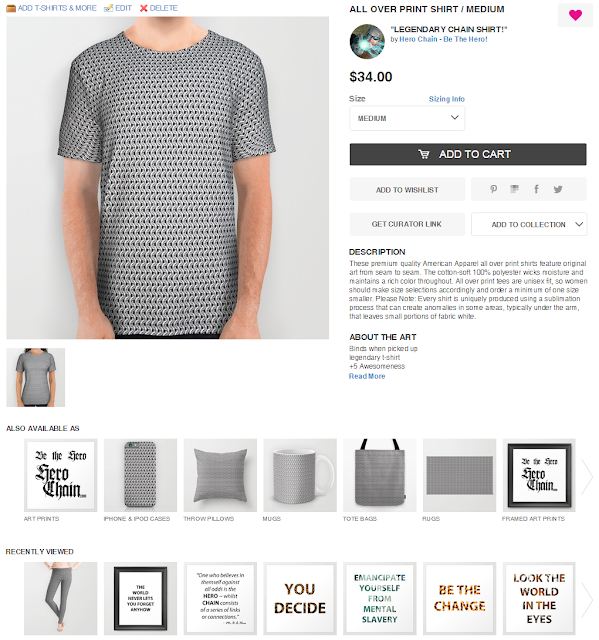This screenshot has width=599, height=640.
Task: Open the Sizing Info link
Action: 446,99
